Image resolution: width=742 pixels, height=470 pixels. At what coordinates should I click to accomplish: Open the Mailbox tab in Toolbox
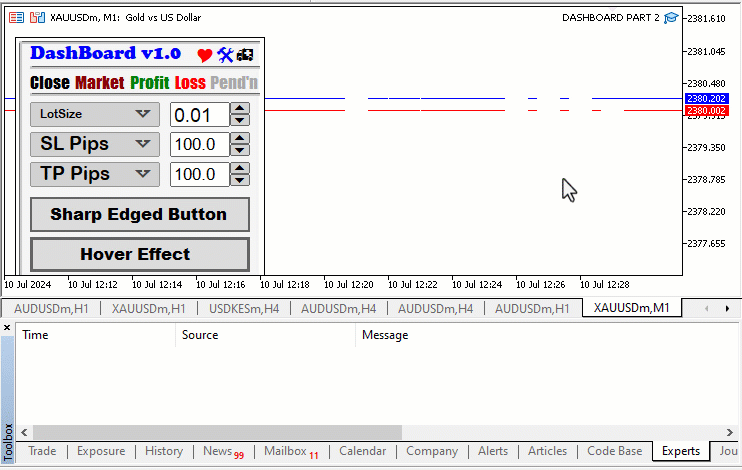pyautogui.click(x=291, y=452)
